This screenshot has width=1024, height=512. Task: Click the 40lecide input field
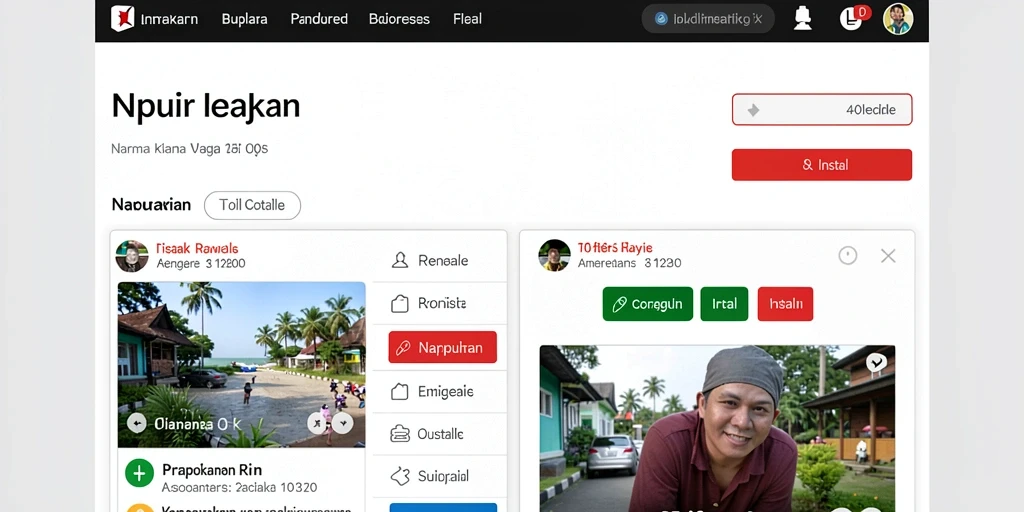[x=822, y=110]
